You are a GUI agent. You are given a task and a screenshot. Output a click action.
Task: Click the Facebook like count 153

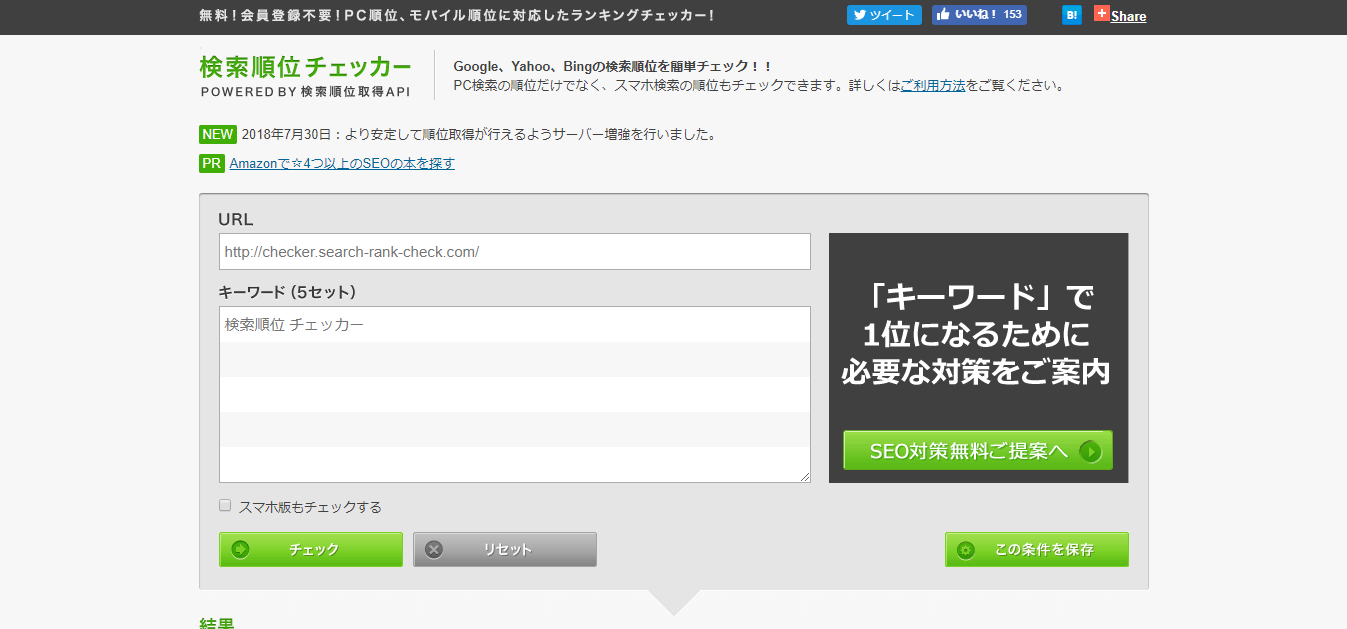pos(1012,15)
